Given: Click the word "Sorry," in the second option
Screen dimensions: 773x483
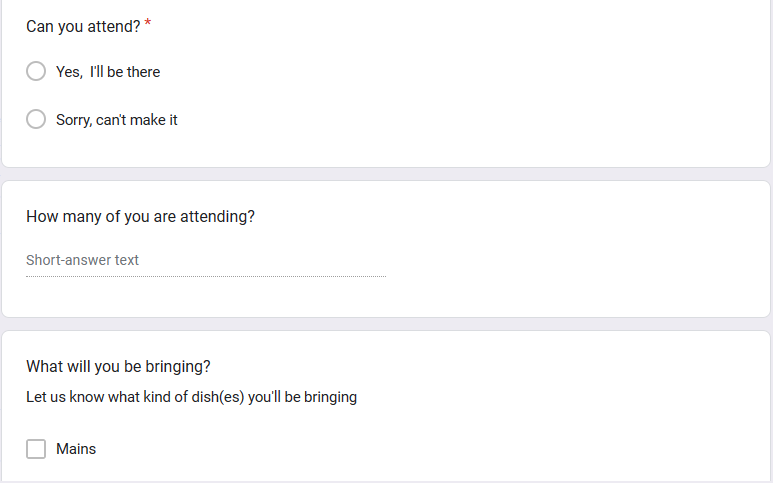Looking at the screenshot, I should 74,120.
